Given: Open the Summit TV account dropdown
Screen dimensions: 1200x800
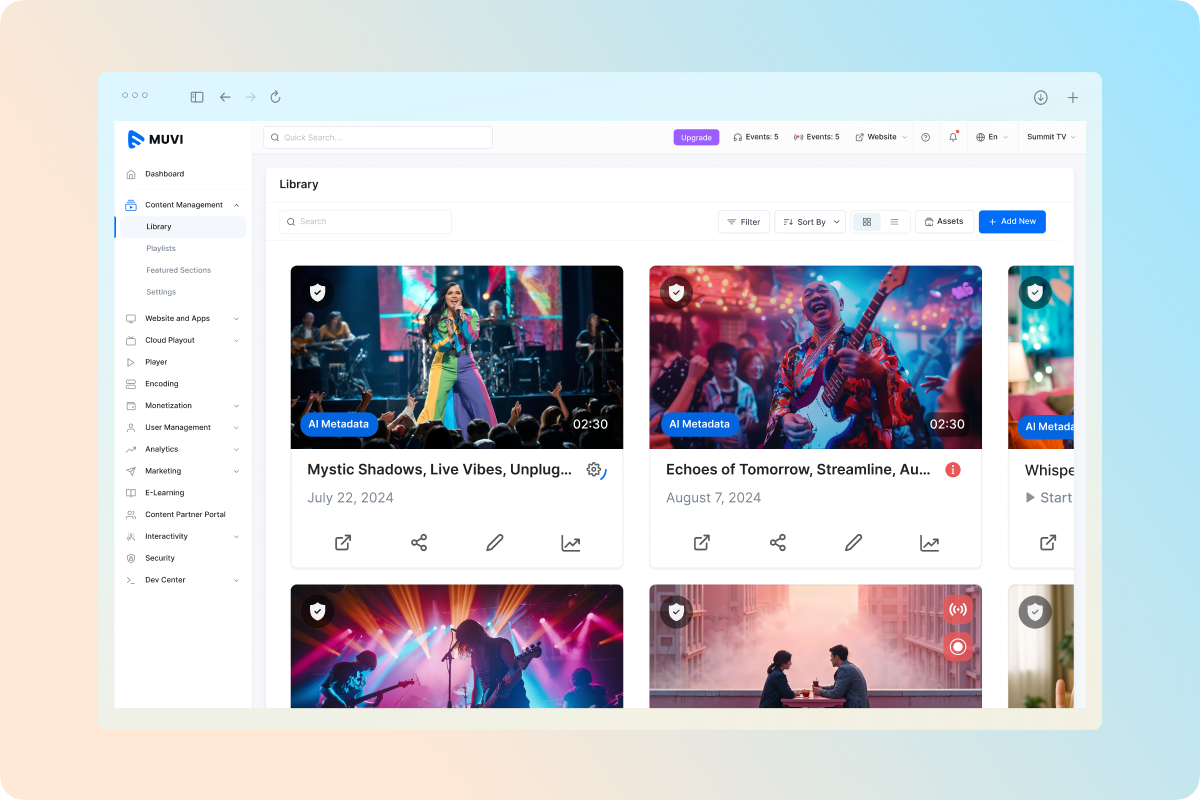Looking at the screenshot, I should 1051,137.
